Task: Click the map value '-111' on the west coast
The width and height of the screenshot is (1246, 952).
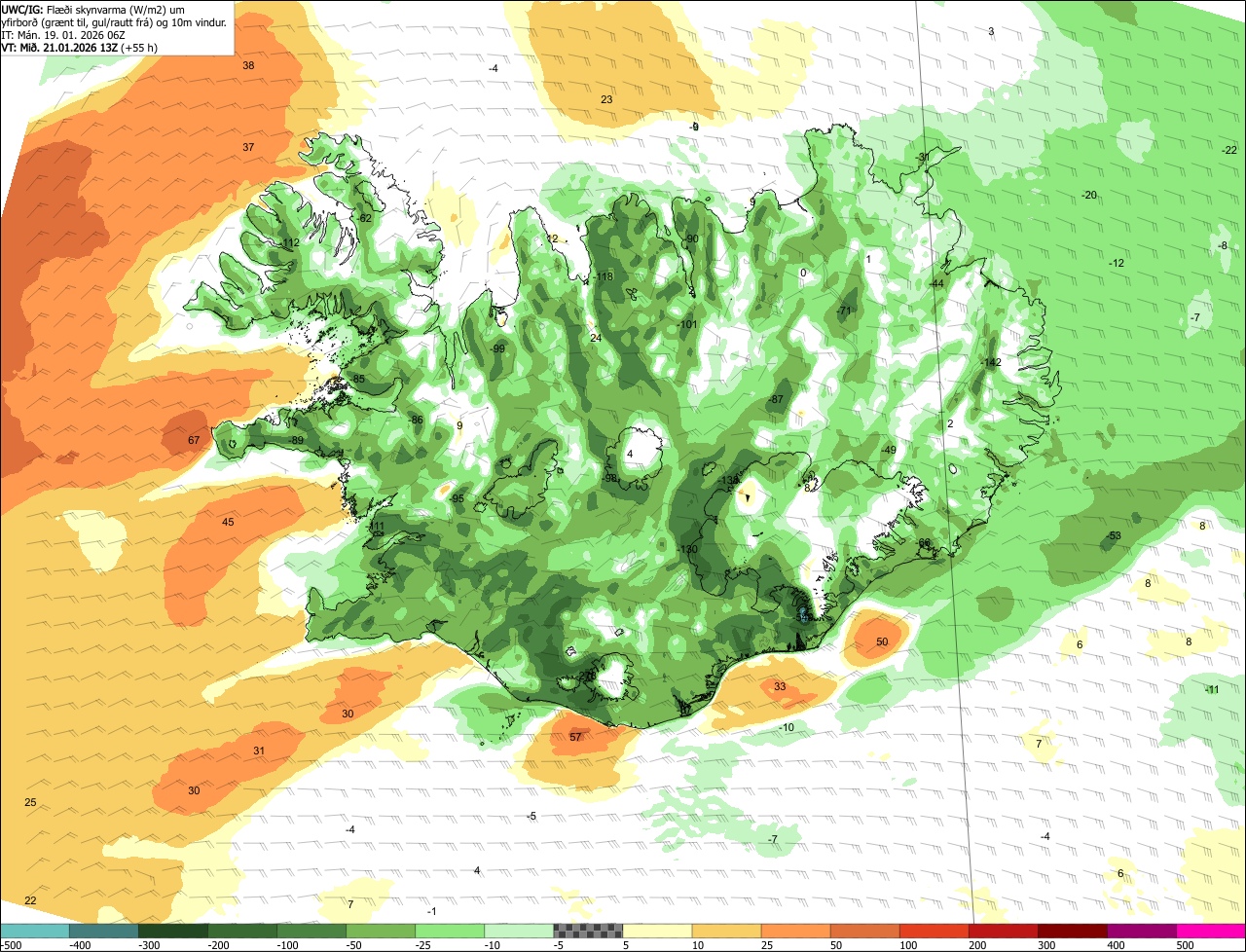Action: 376,527
